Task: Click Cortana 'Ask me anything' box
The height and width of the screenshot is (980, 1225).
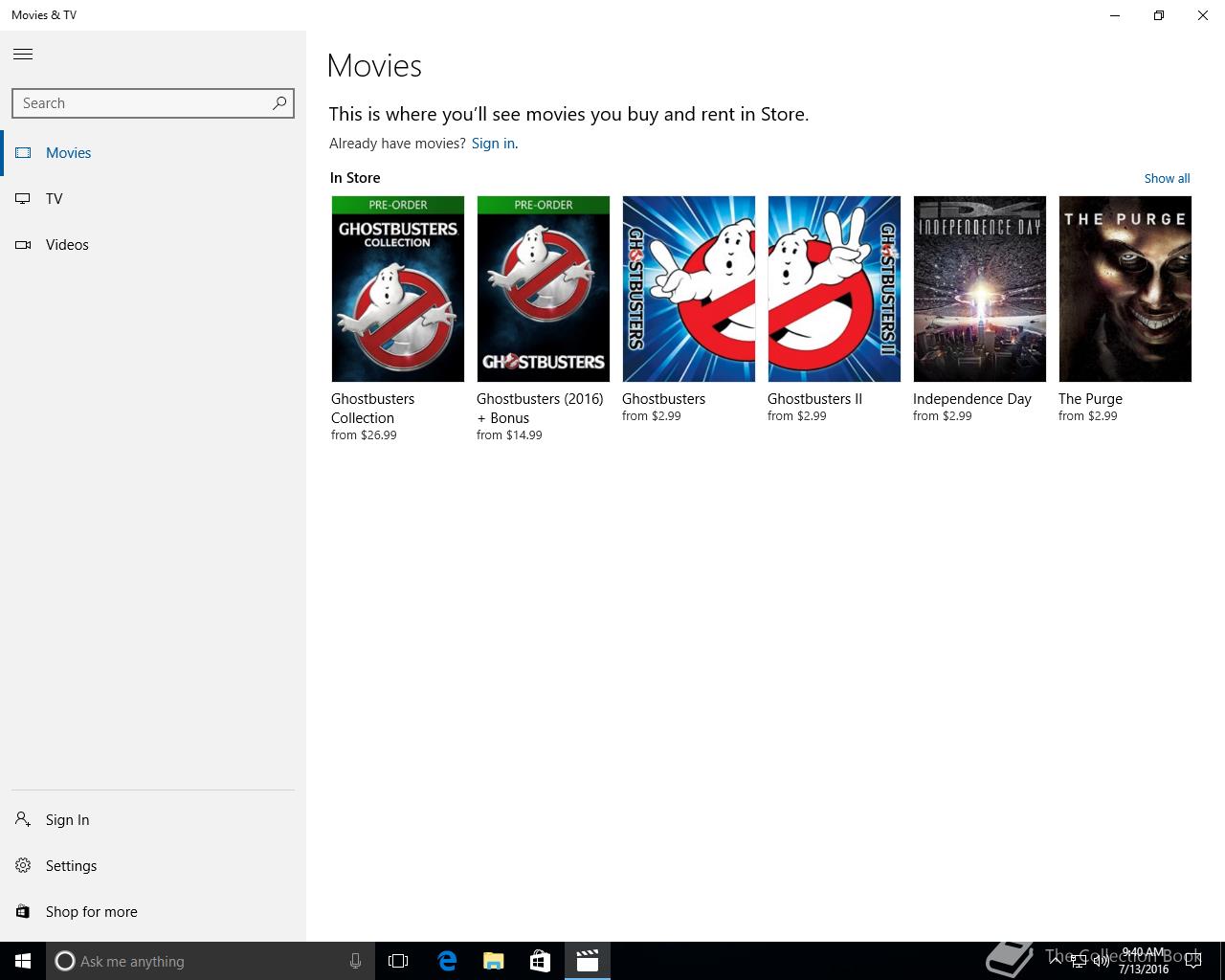Action: 210,961
